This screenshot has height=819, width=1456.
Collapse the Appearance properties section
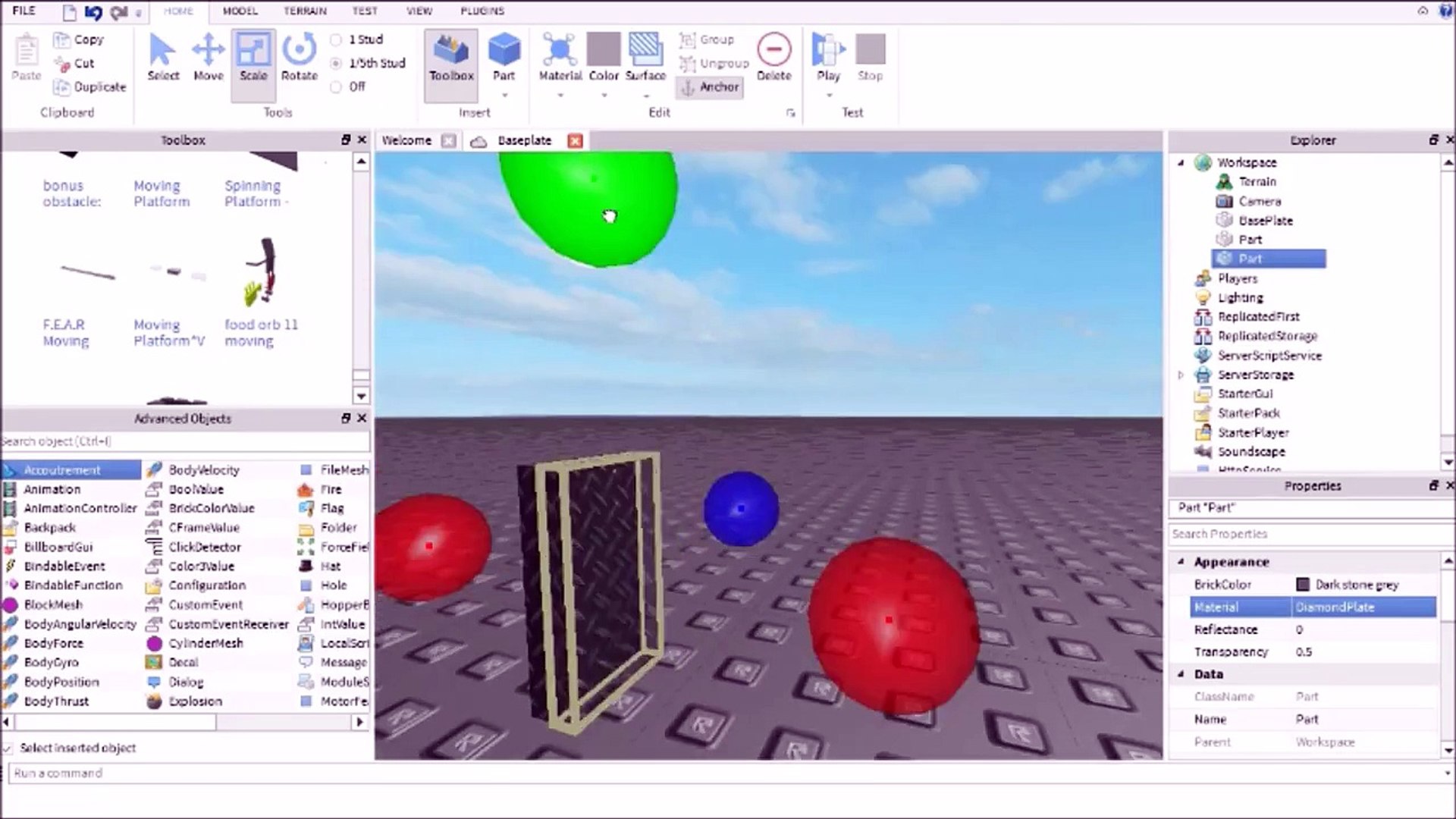1181,562
